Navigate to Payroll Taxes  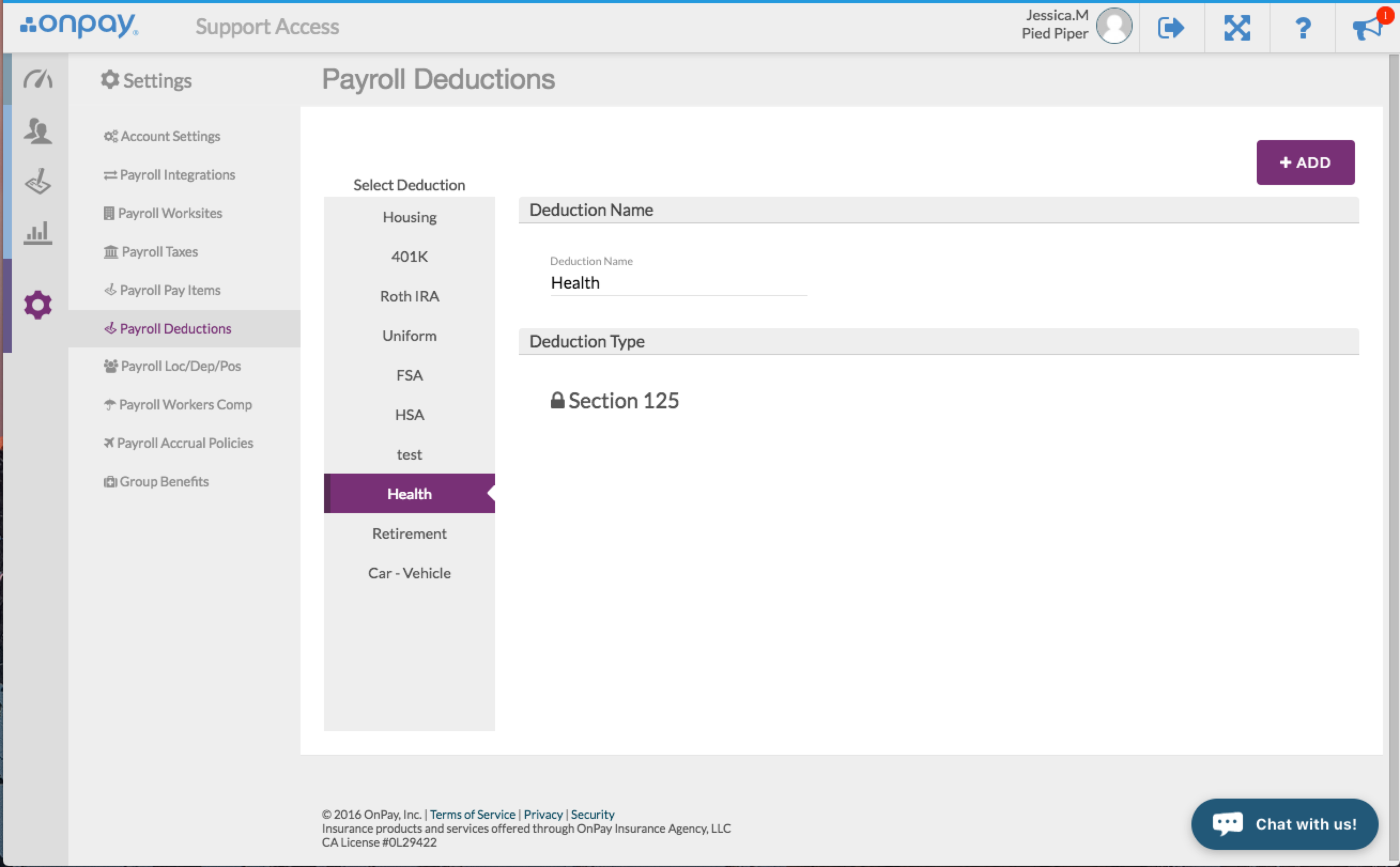(150, 252)
